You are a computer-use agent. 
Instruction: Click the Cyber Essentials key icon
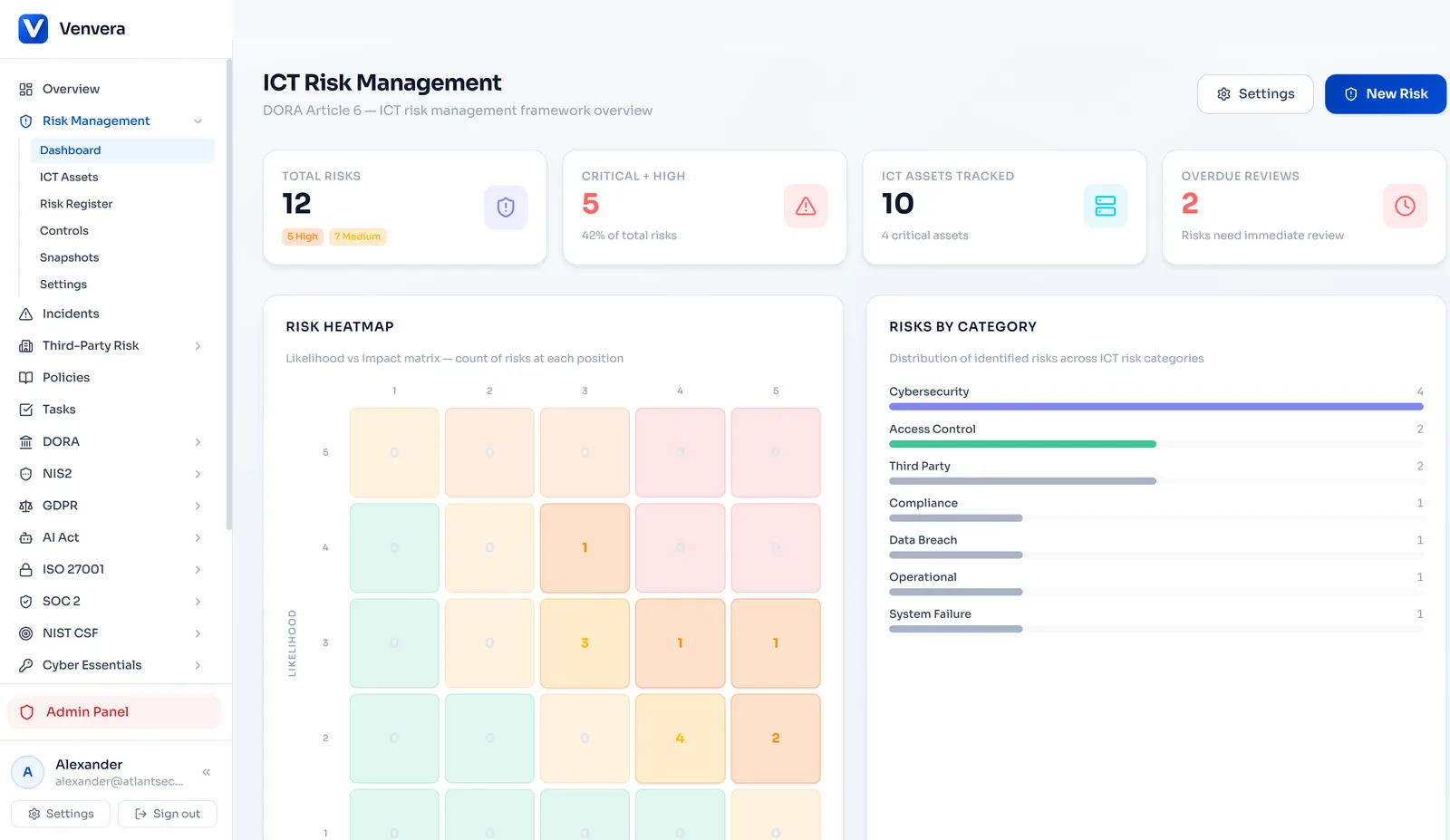tap(26, 665)
